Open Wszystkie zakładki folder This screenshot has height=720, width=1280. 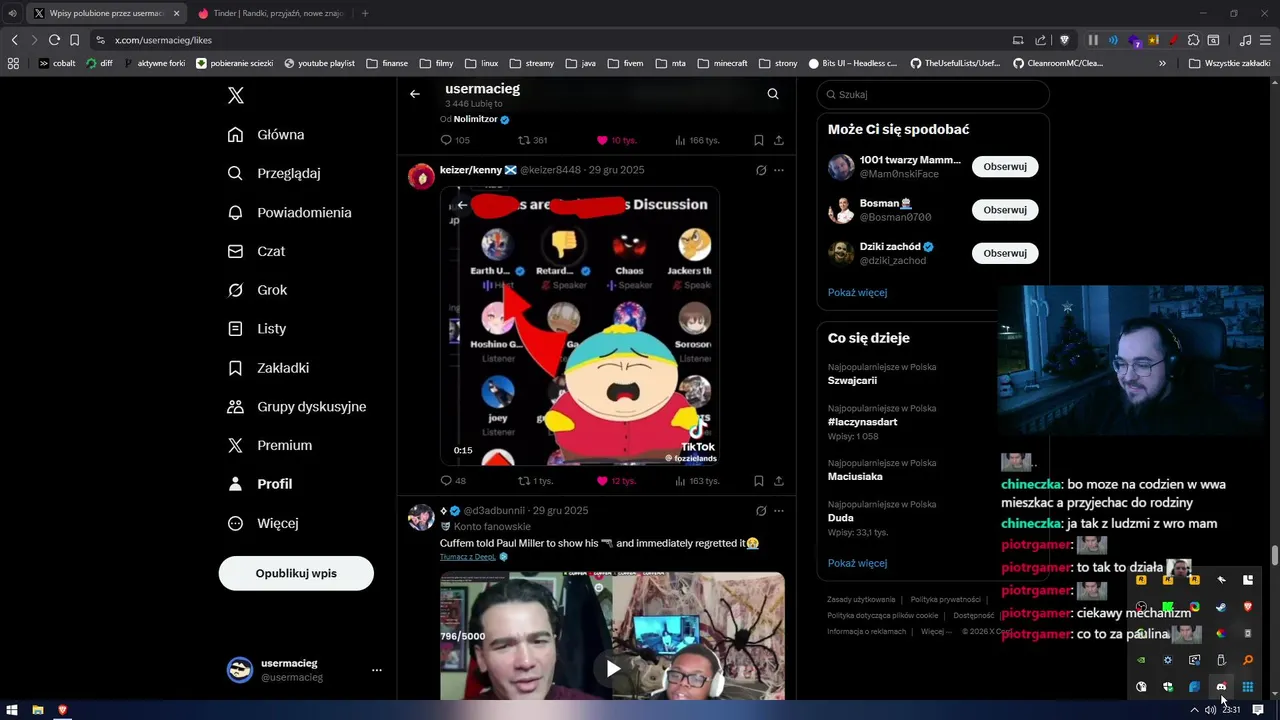[1229, 63]
